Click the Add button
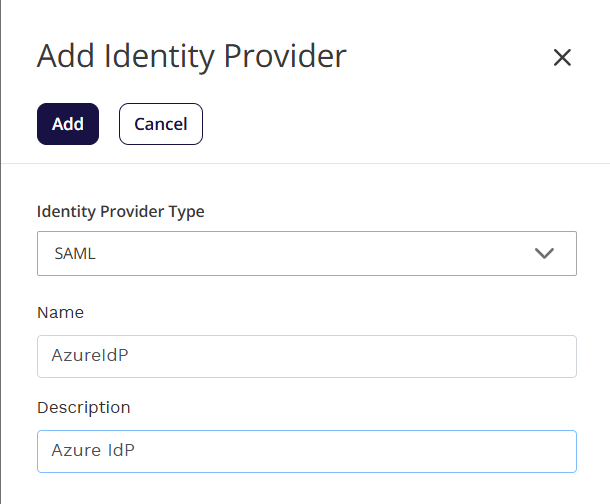 (68, 124)
